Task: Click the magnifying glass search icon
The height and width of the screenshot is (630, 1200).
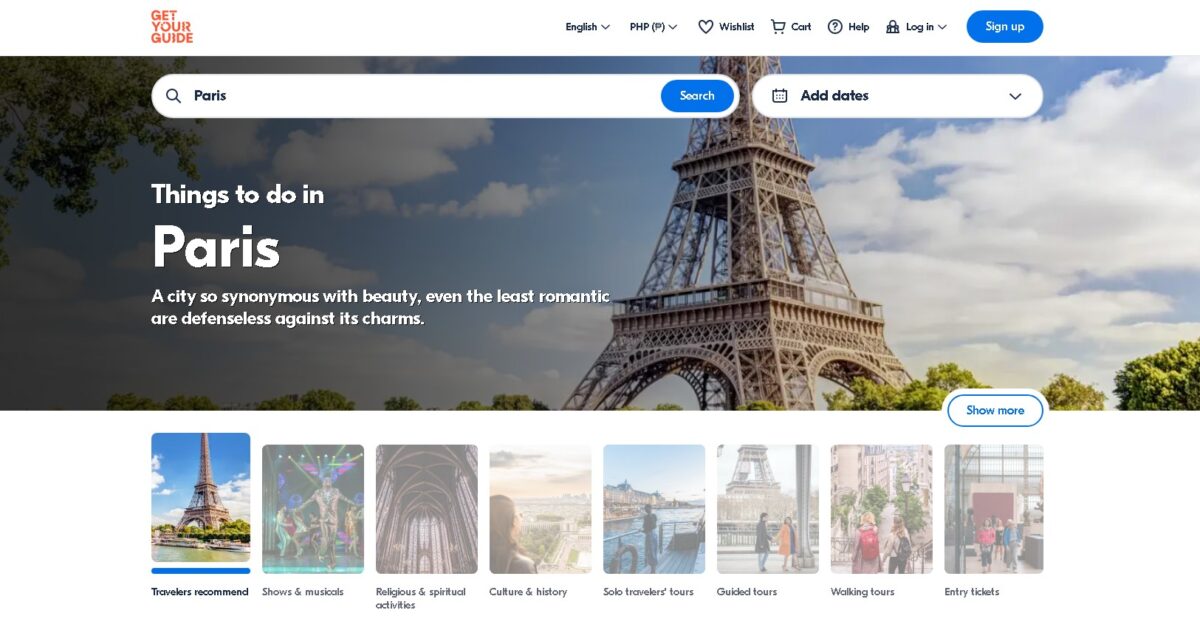Action: click(x=174, y=96)
